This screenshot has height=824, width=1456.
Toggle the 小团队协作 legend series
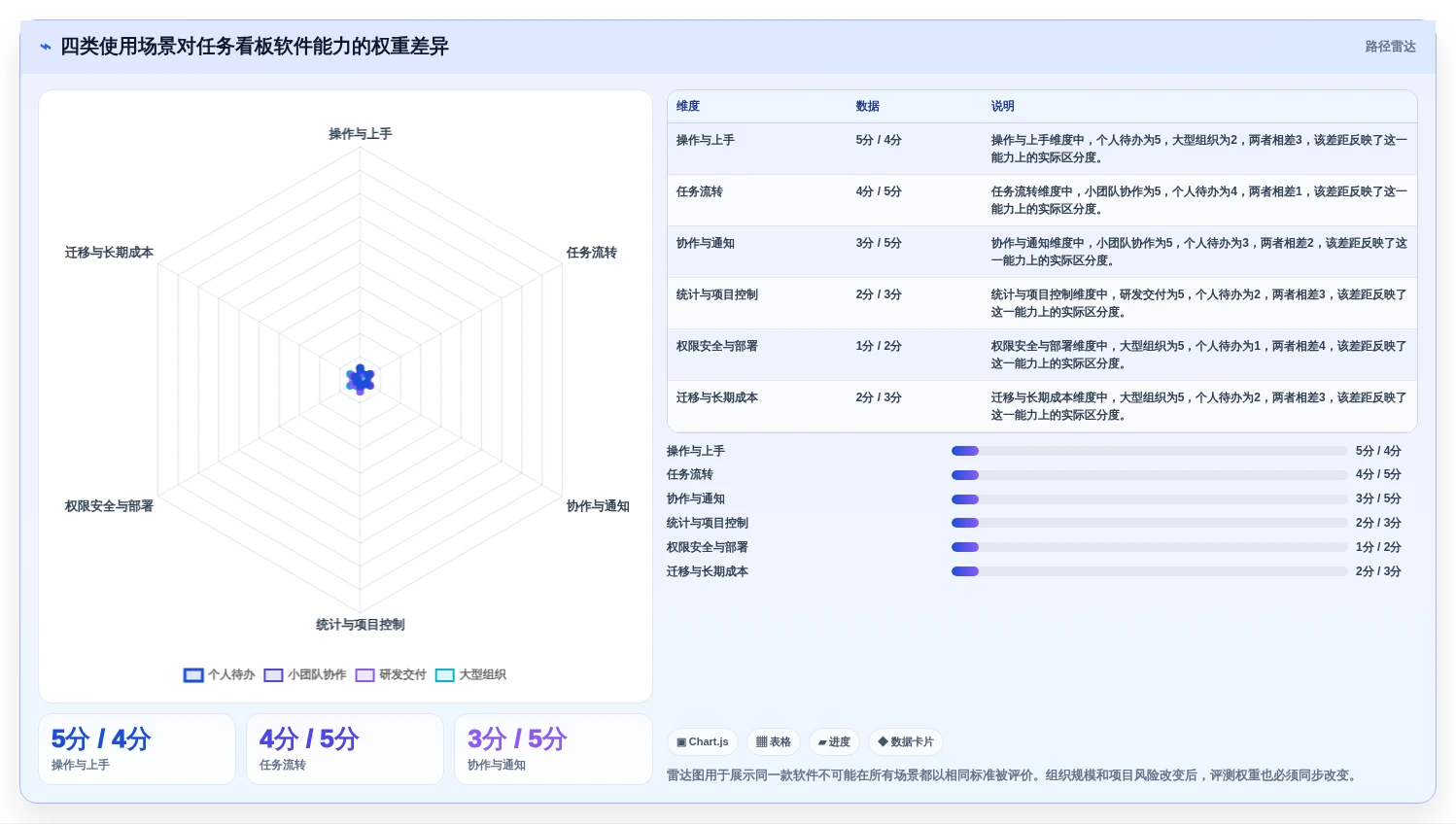305,674
